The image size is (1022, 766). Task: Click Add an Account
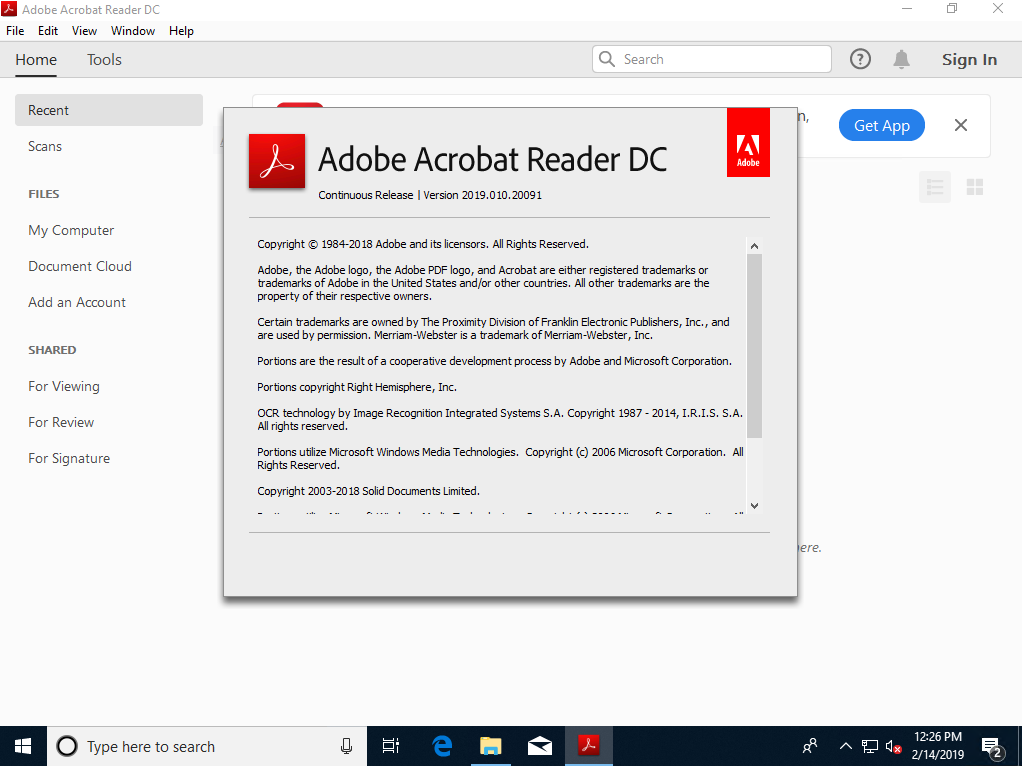[x=77, y=302]
